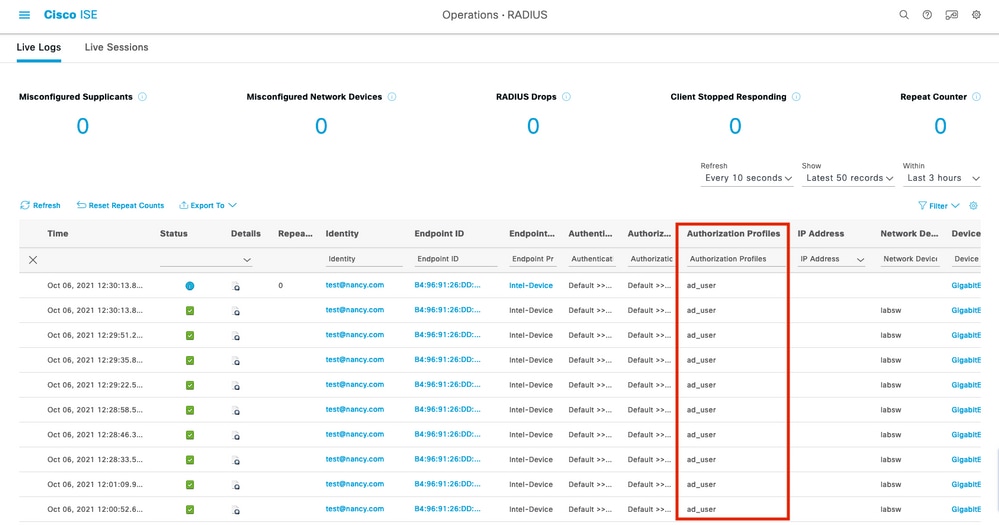Open details icon for 12:28:46.3 log row

pos(236,435)
